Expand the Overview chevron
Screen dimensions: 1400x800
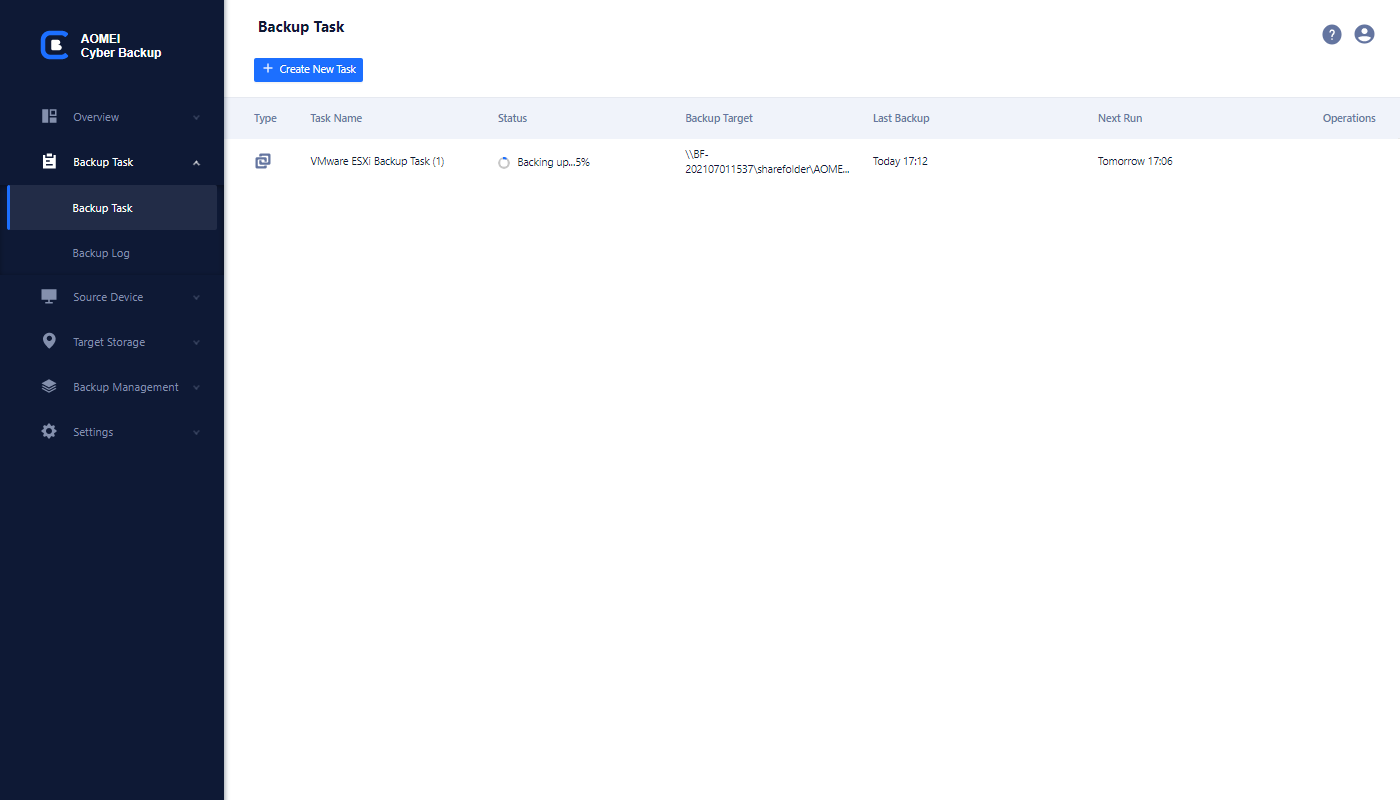[196, 118]
